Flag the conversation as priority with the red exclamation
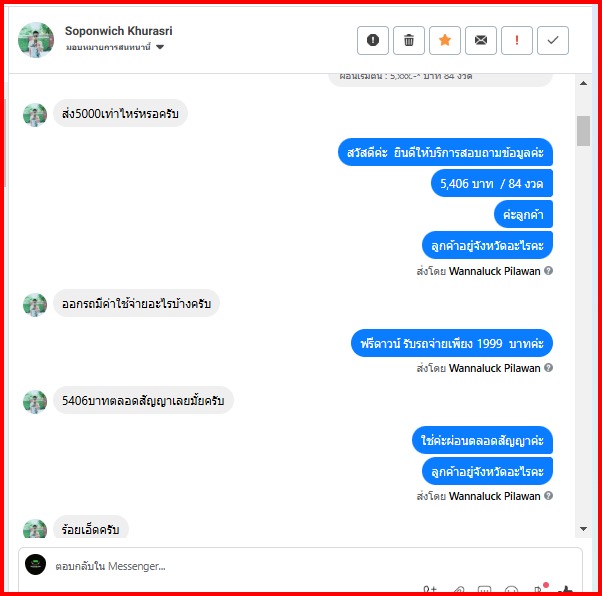The width and height of the screenshot is (602, 596). point(517,40)
